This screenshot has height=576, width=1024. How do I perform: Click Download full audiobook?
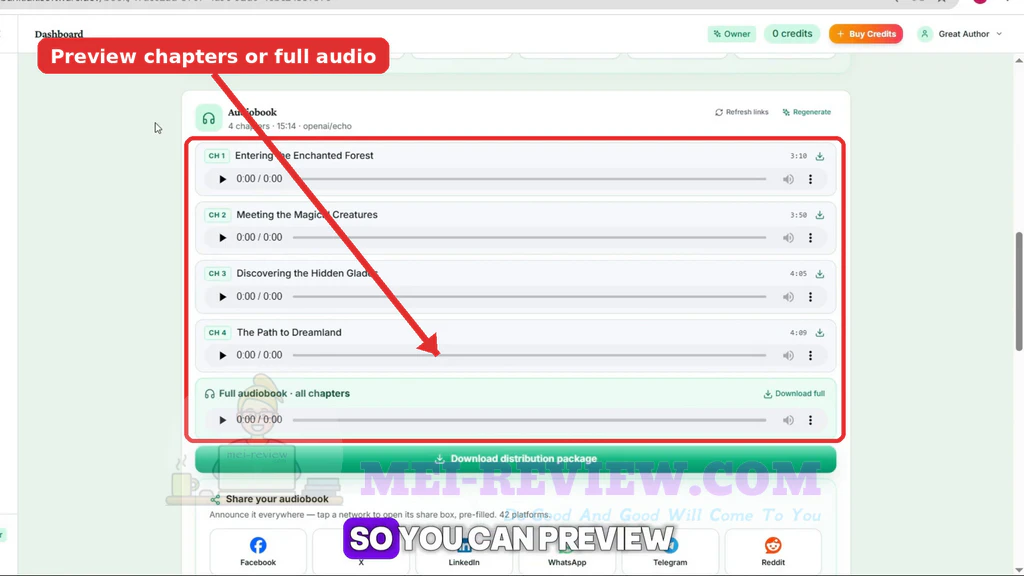coord(794,394)
